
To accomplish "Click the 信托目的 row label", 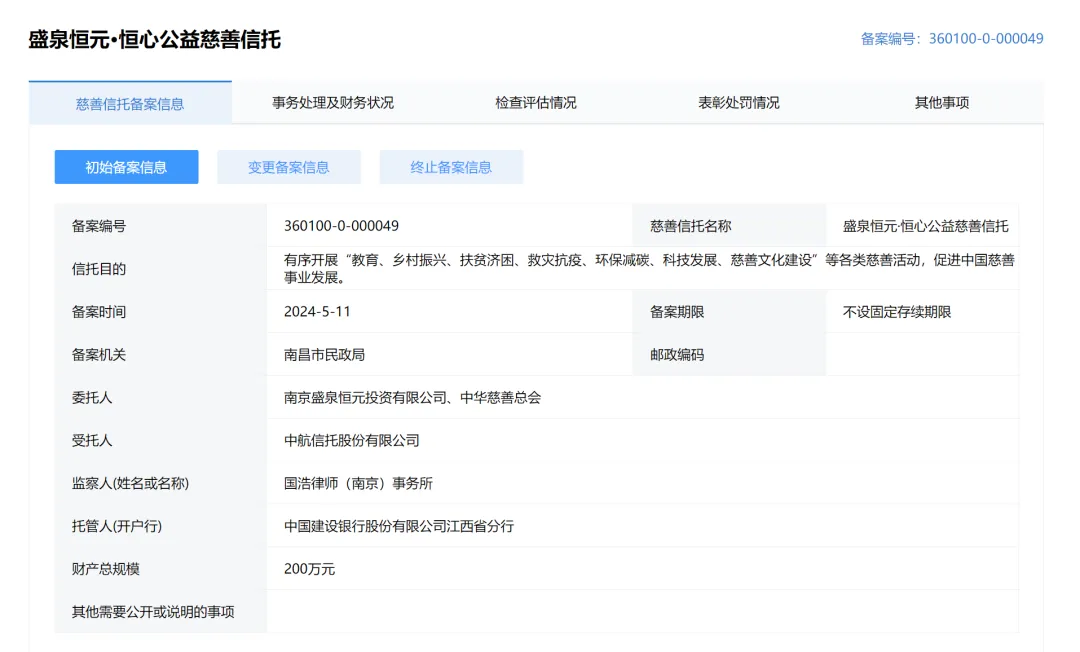I will click(98, 269).
